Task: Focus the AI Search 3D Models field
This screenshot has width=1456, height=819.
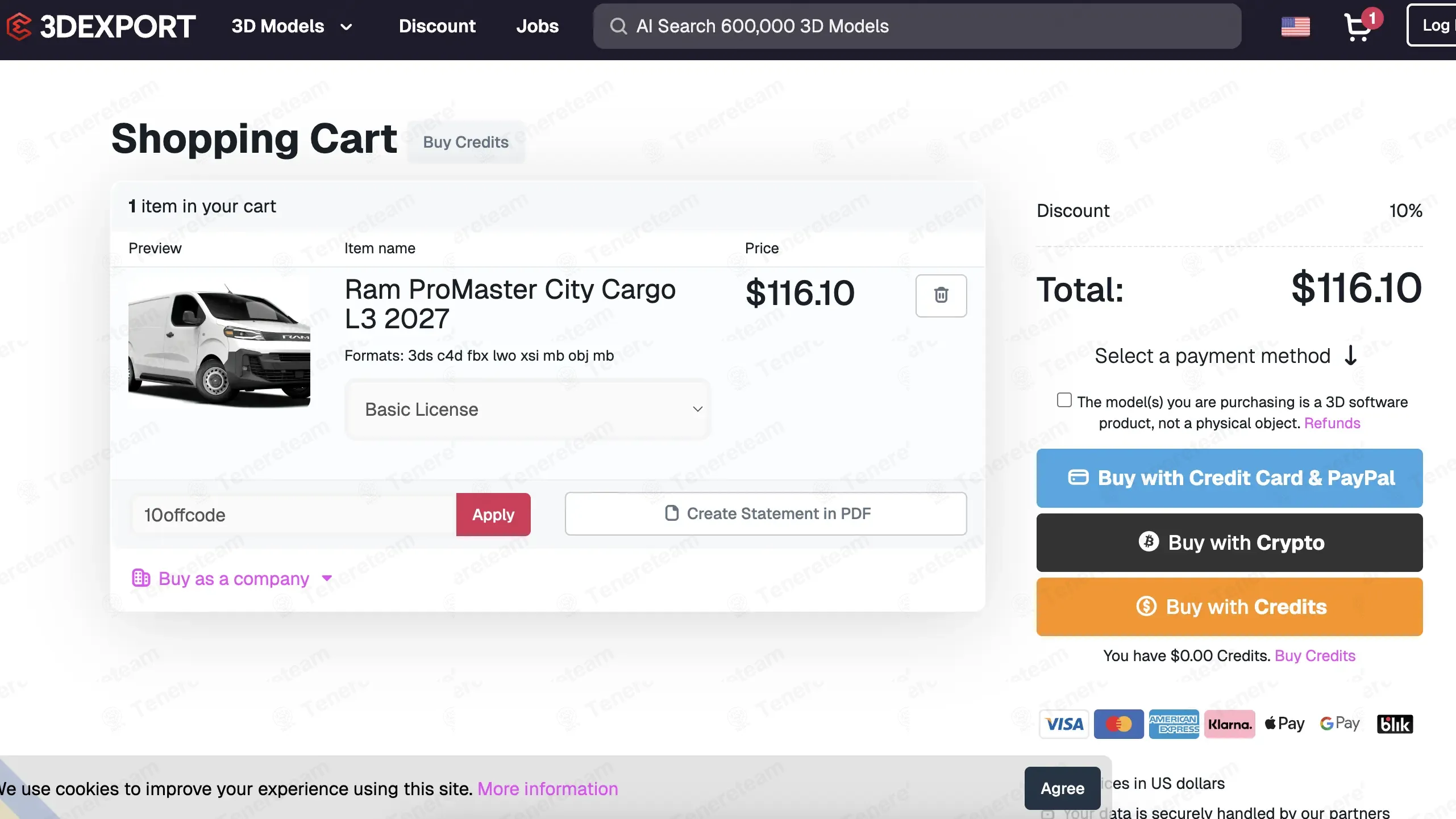Action: (x=917, y=26)
